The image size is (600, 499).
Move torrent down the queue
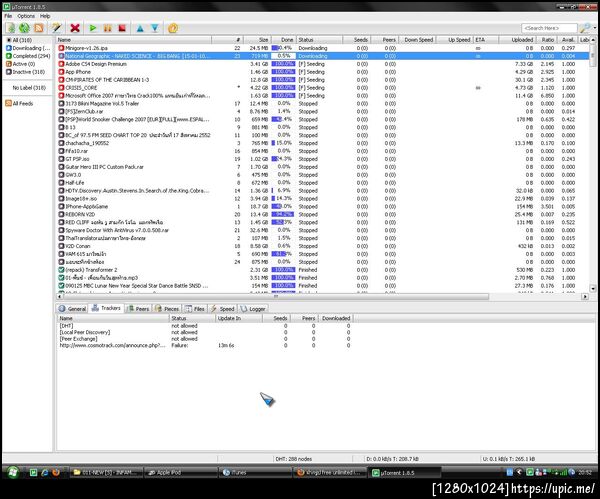coord(155,28)
